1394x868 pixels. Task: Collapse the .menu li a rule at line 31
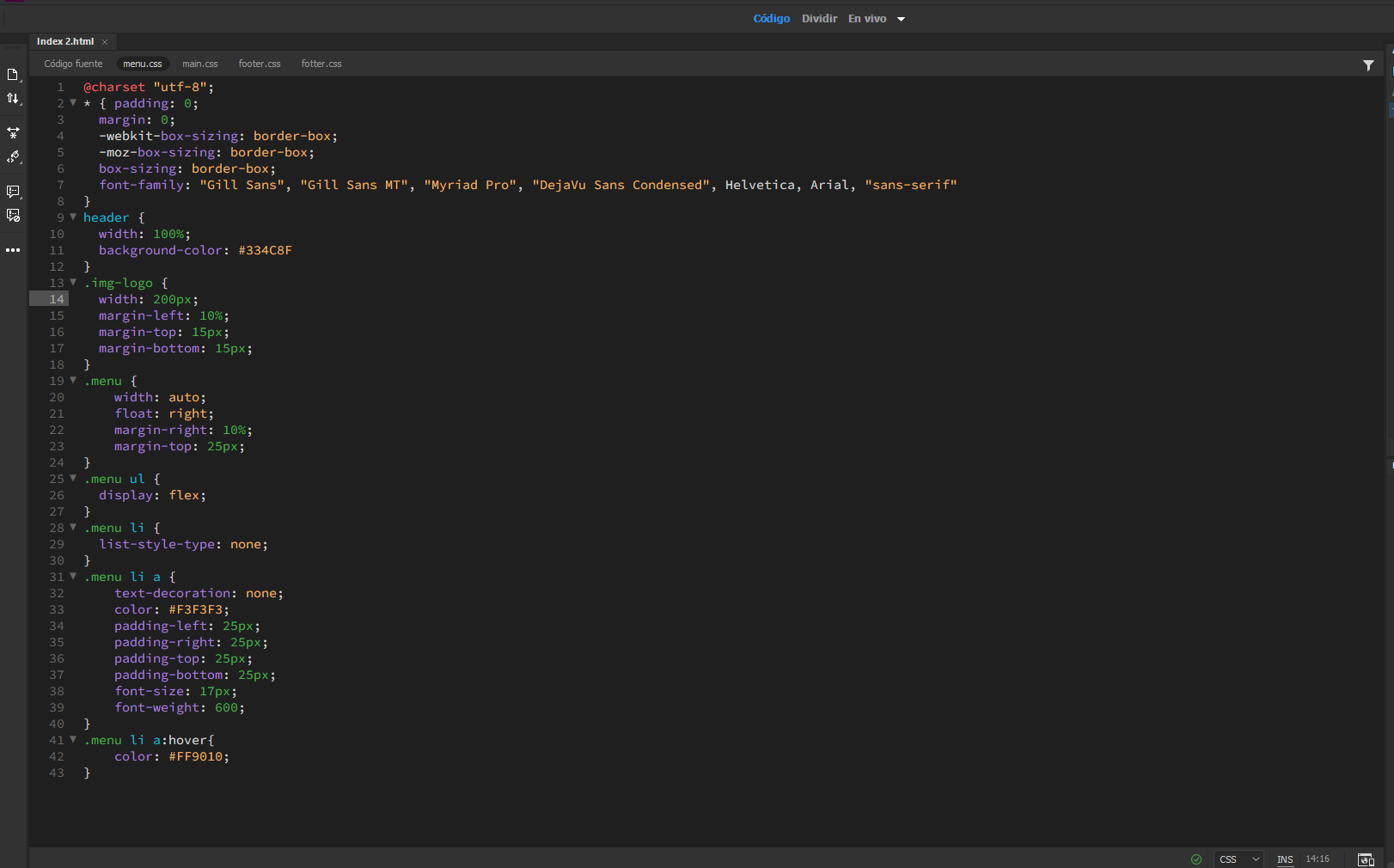73,577
